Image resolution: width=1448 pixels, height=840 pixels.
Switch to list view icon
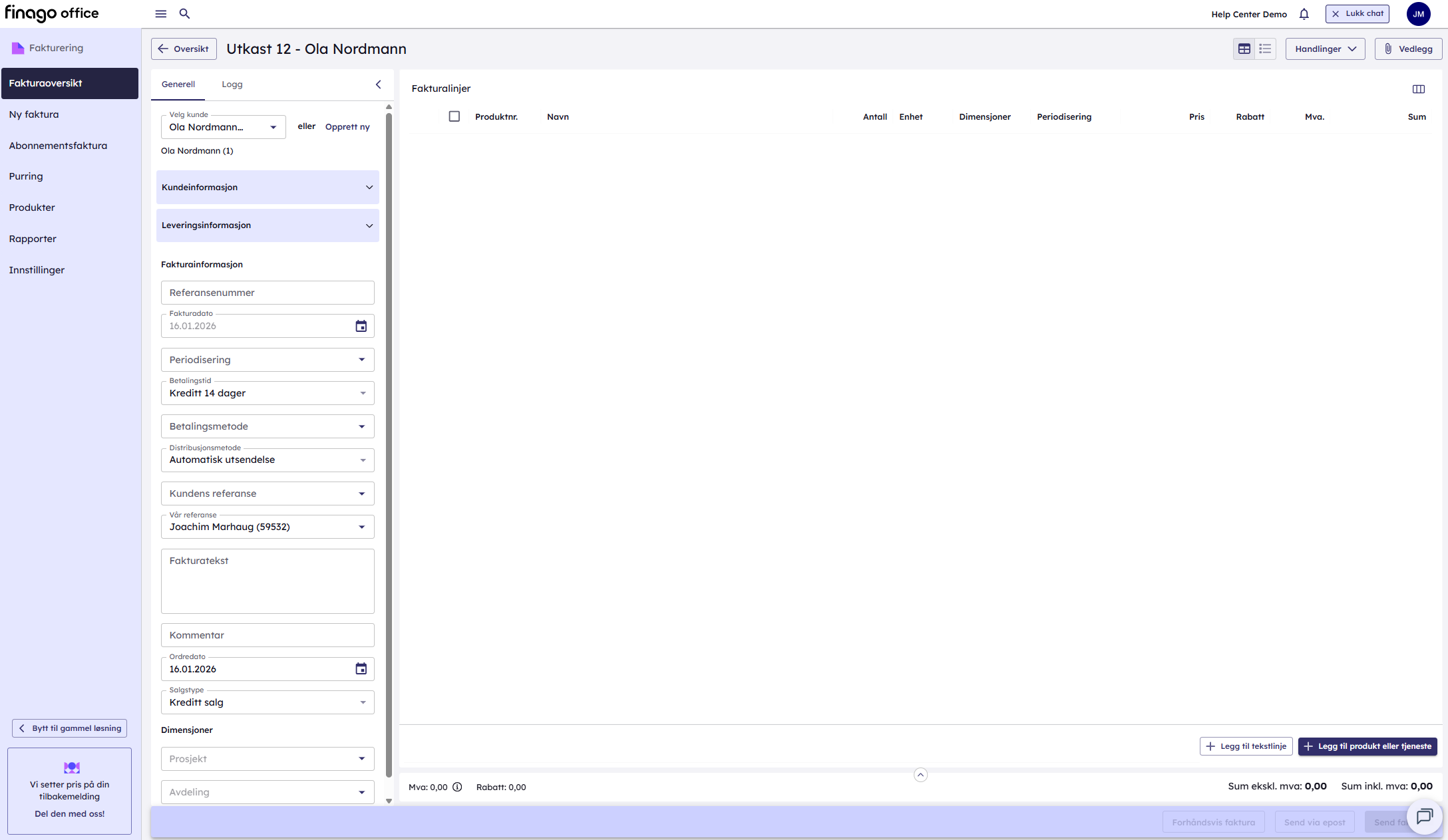[x=1265, y=49]
